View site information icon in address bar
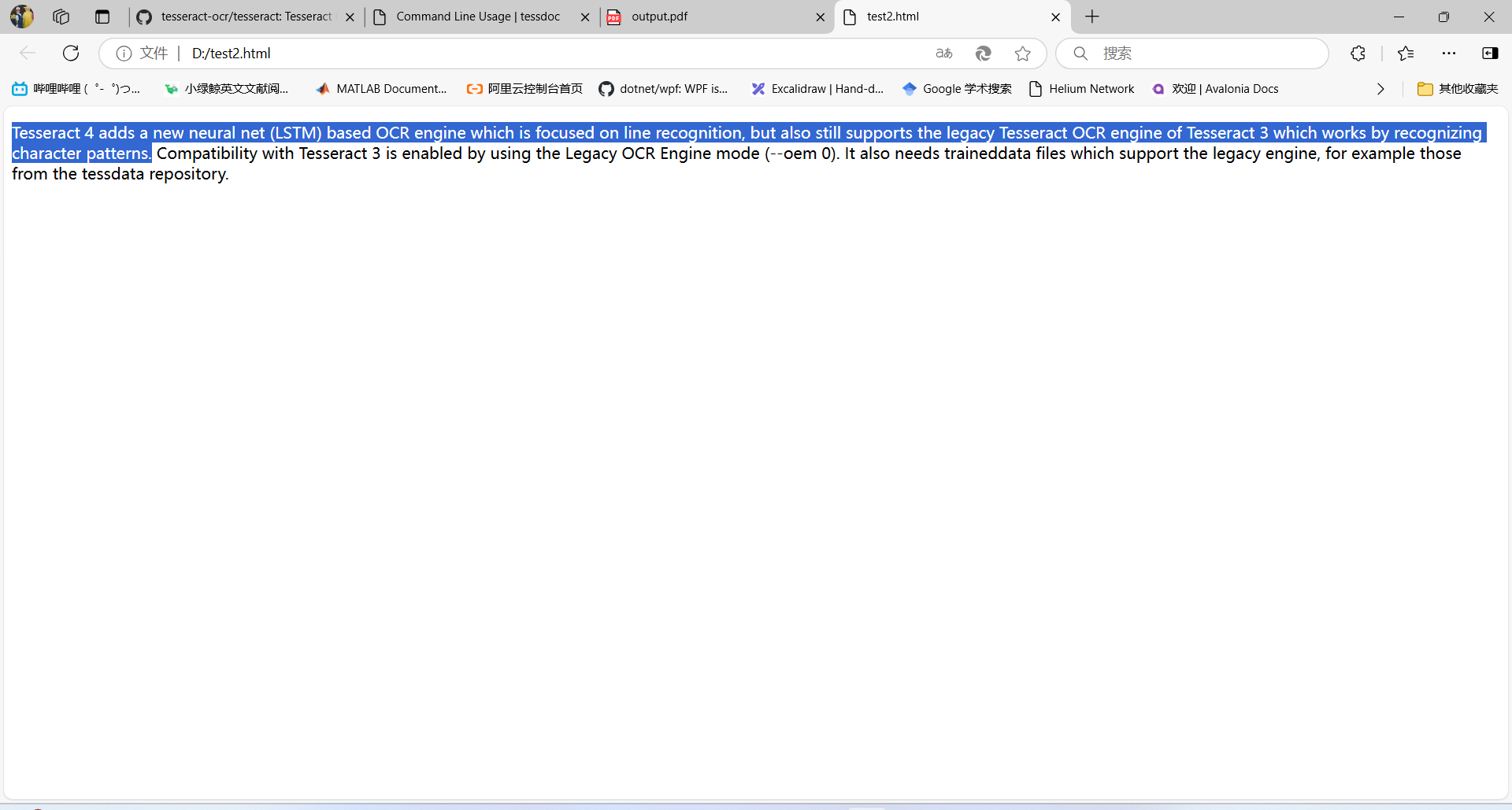The image size is (1512, 810). click(x=124, y=53)
